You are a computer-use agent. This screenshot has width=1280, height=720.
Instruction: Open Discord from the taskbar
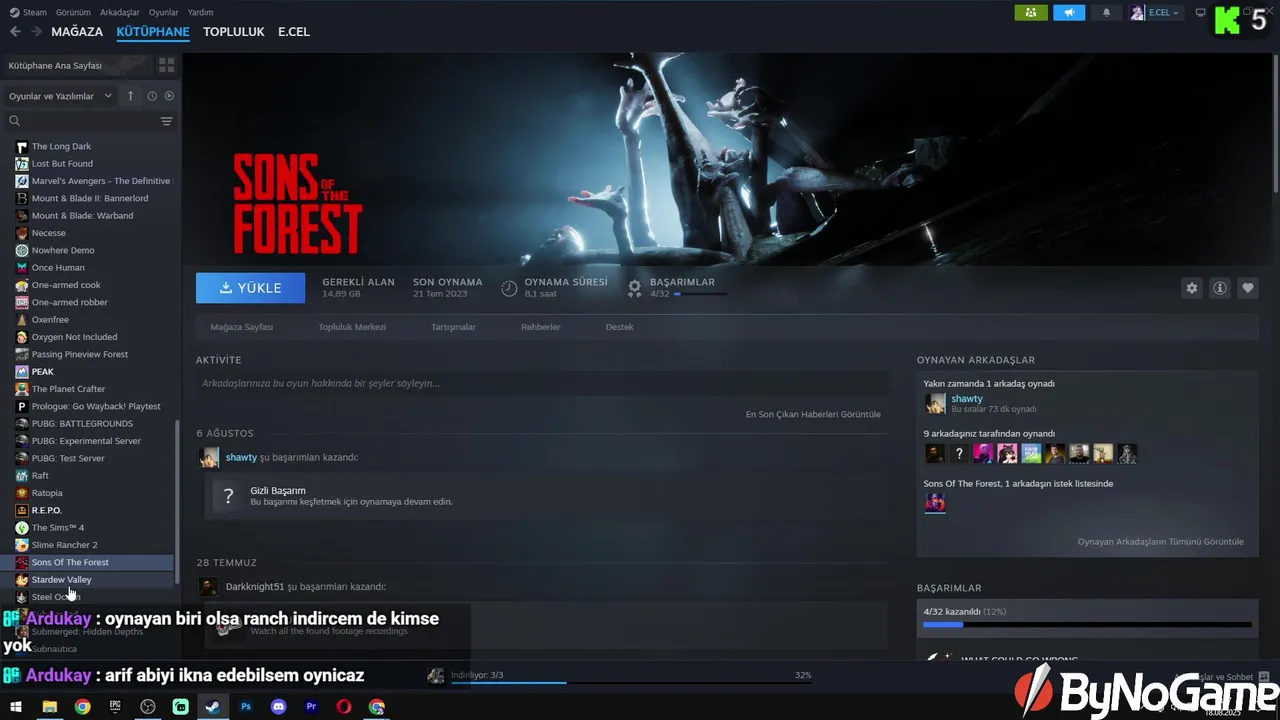(x=279, y=707)
